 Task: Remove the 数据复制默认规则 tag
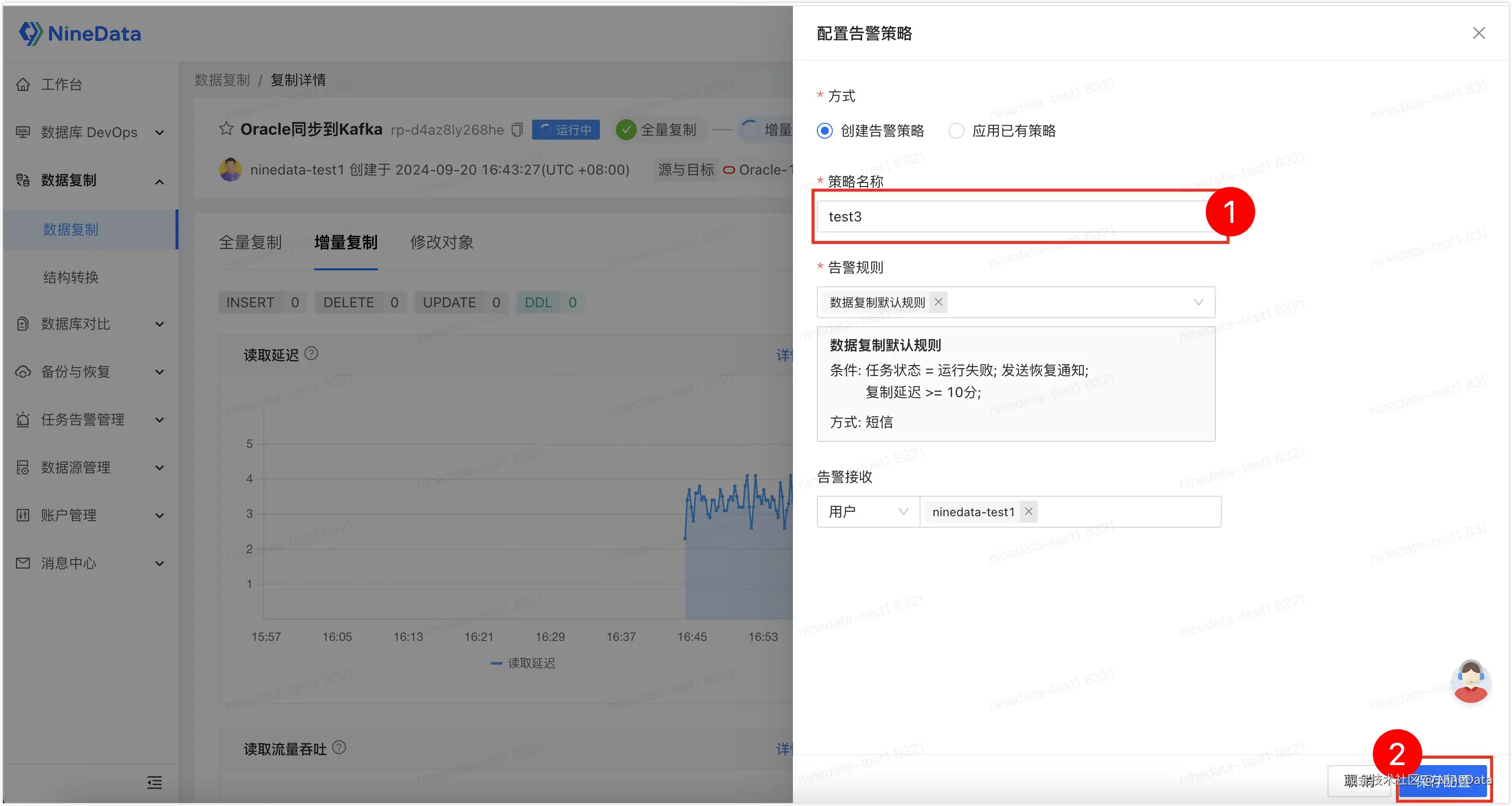pos(938,302)
